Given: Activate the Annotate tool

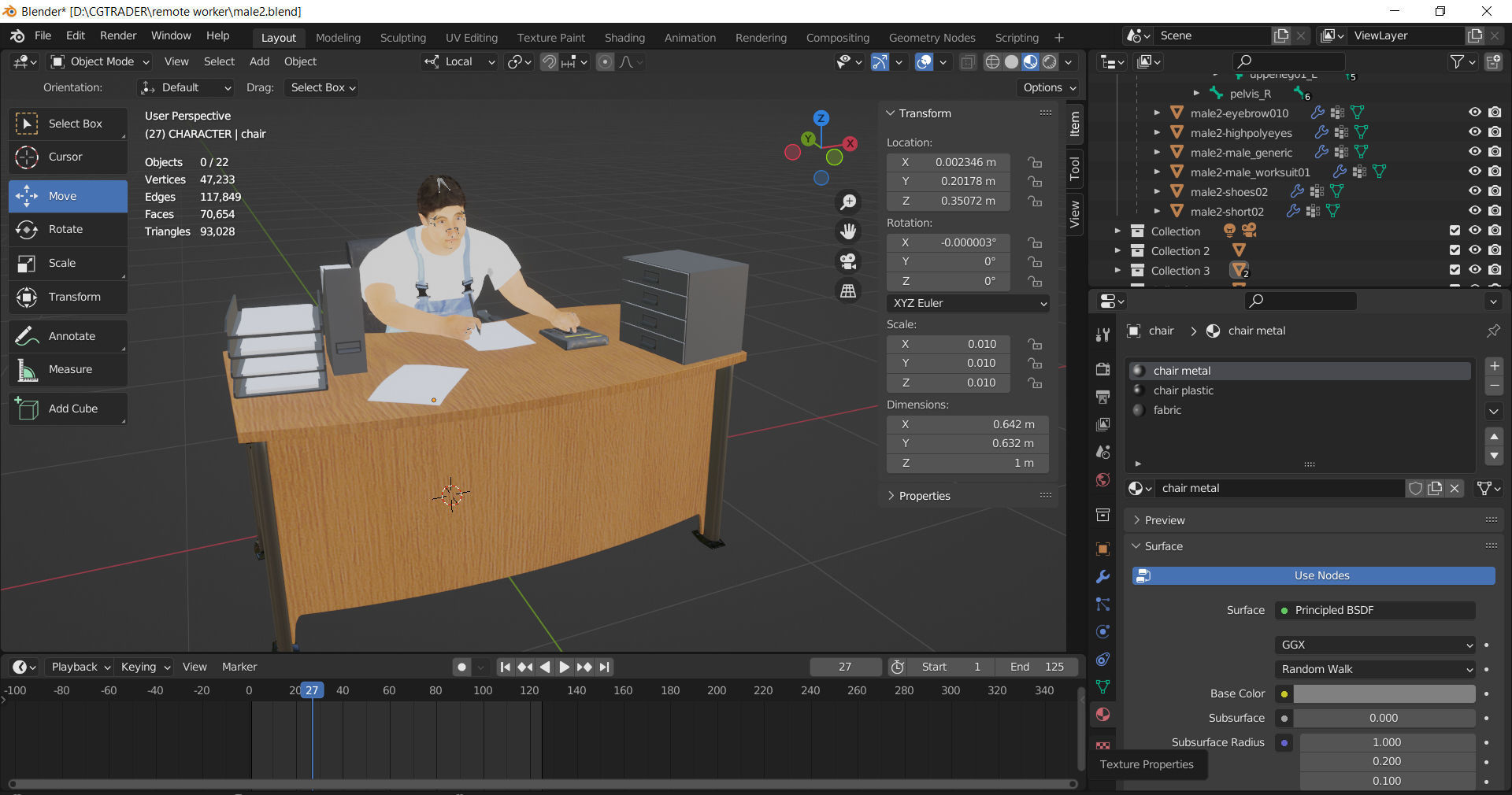Looking at the screenshot, I should point(68,336).
